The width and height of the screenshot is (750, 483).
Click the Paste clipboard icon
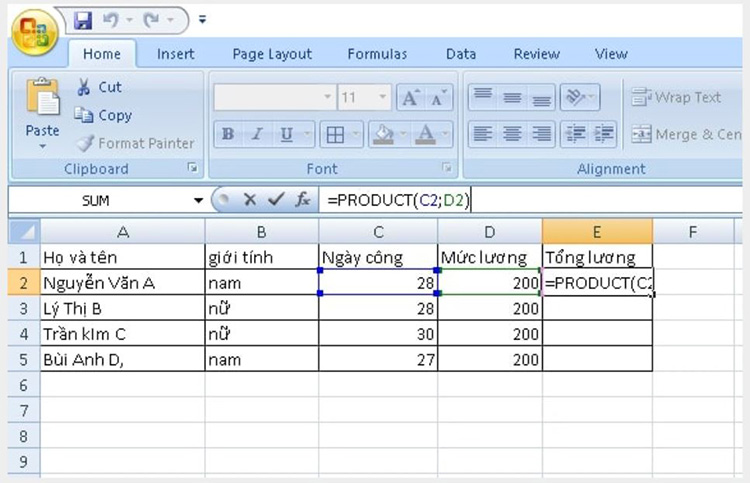pos(43,97)
